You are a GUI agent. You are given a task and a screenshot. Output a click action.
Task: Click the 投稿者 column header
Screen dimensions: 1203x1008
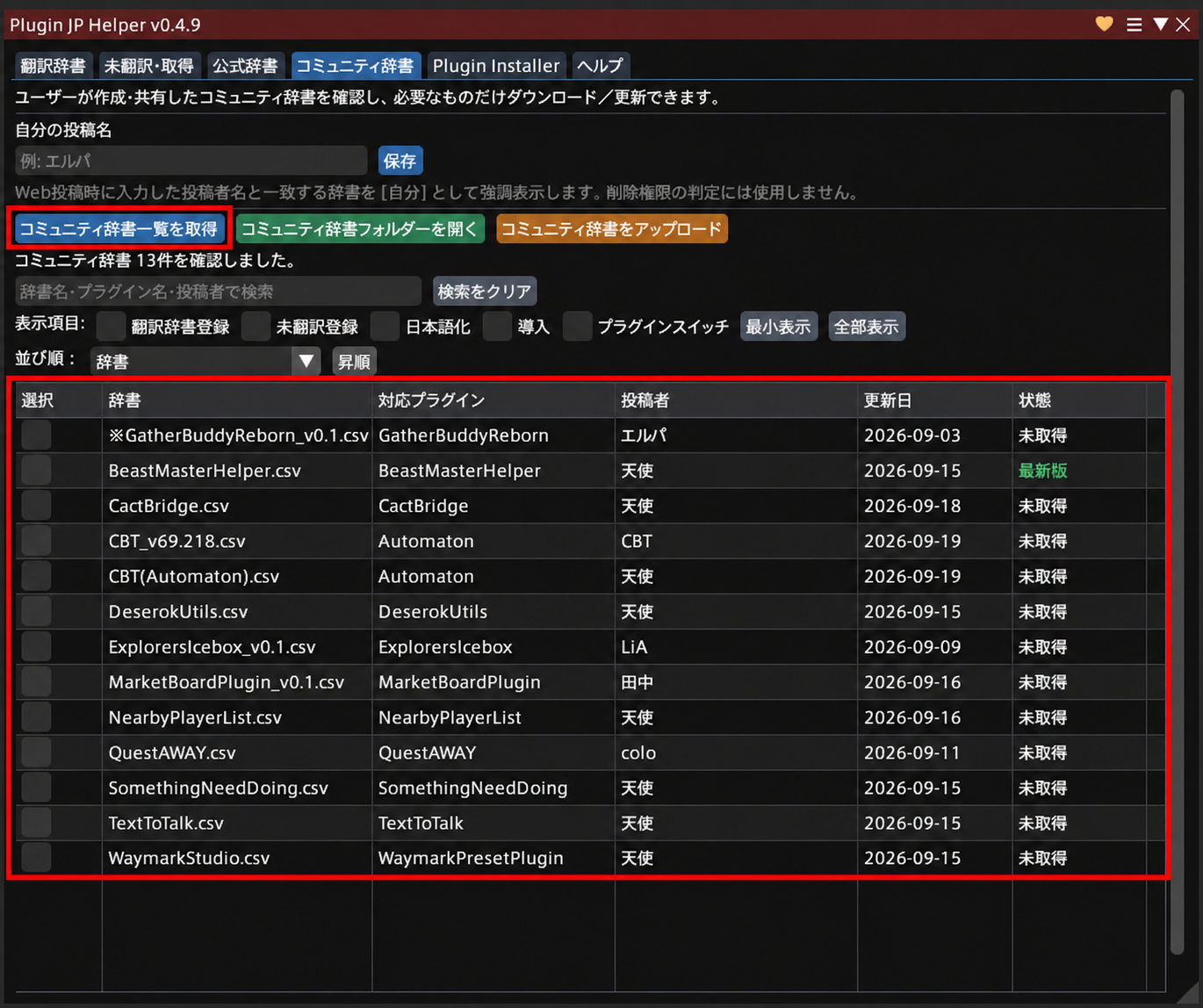[x=736, y=400]
